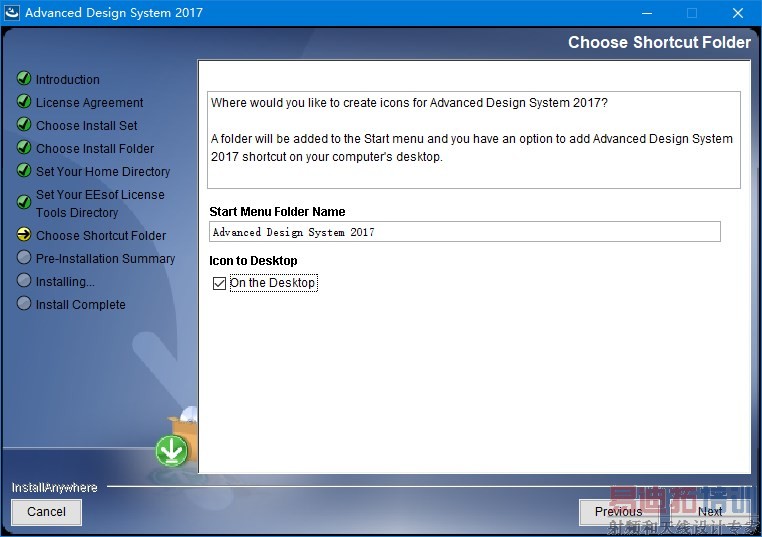Image resolution: width=762 pixels, height=537 pixels.
Task: Click the green checkmark beside Introduction
Action: pyautogui.click(x=24, y=78)
